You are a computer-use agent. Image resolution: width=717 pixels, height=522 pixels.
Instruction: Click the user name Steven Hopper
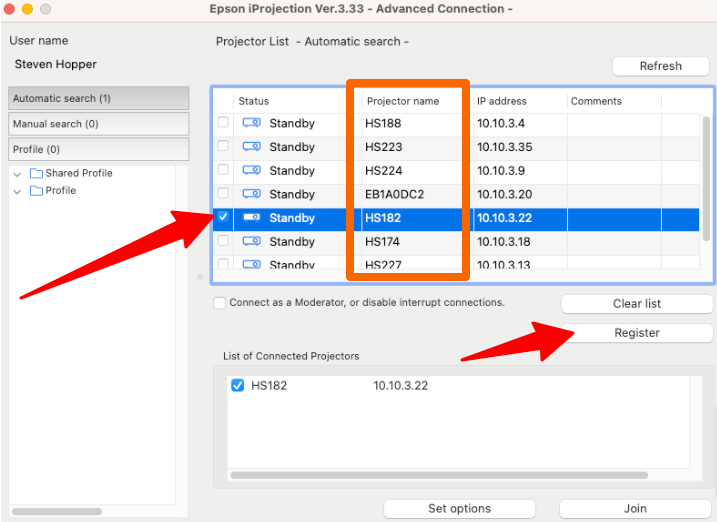coord(55,64)
